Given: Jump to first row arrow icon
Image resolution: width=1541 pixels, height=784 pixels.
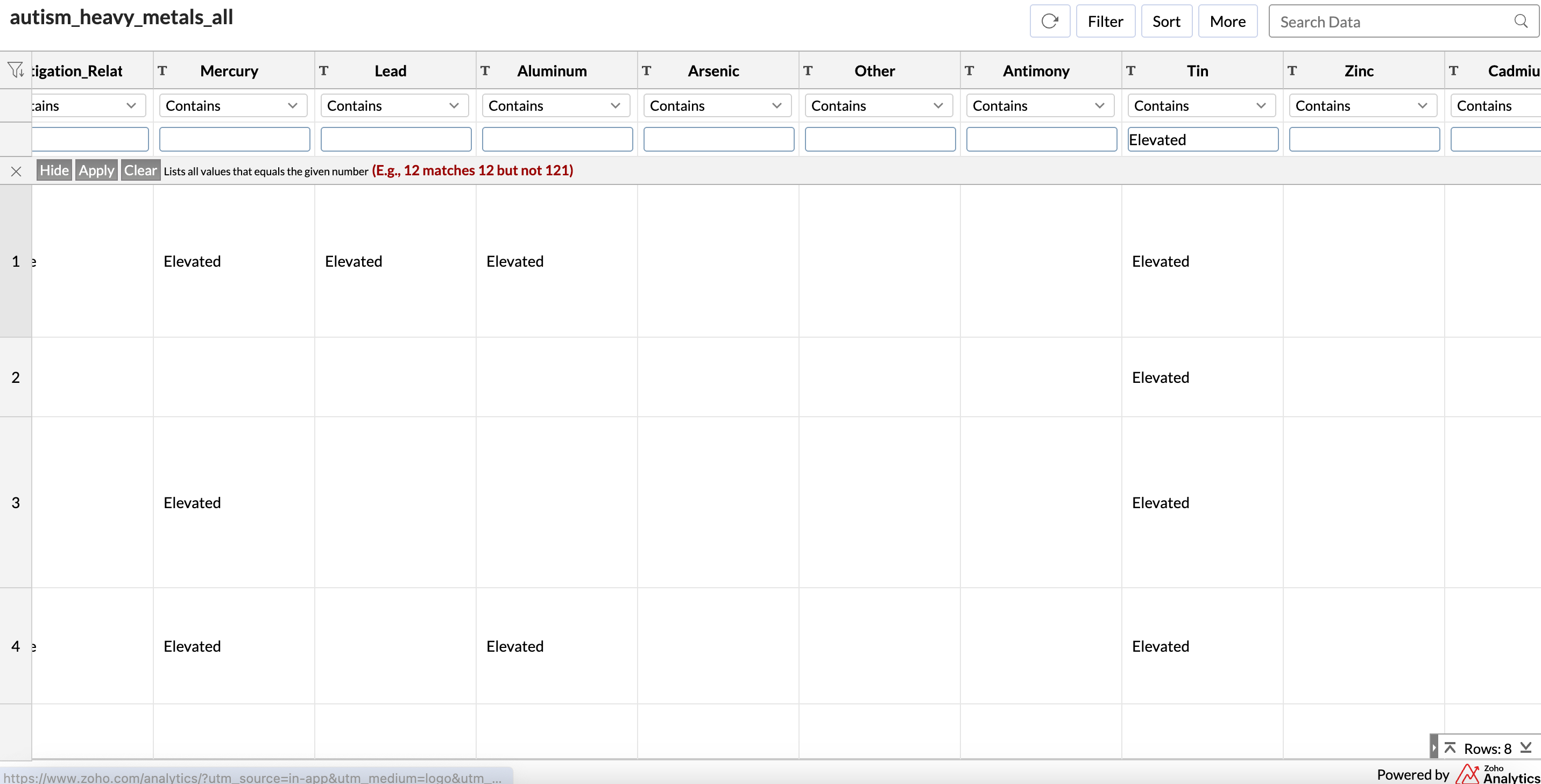Looking at the screenshot, I should pos(1450,748).
